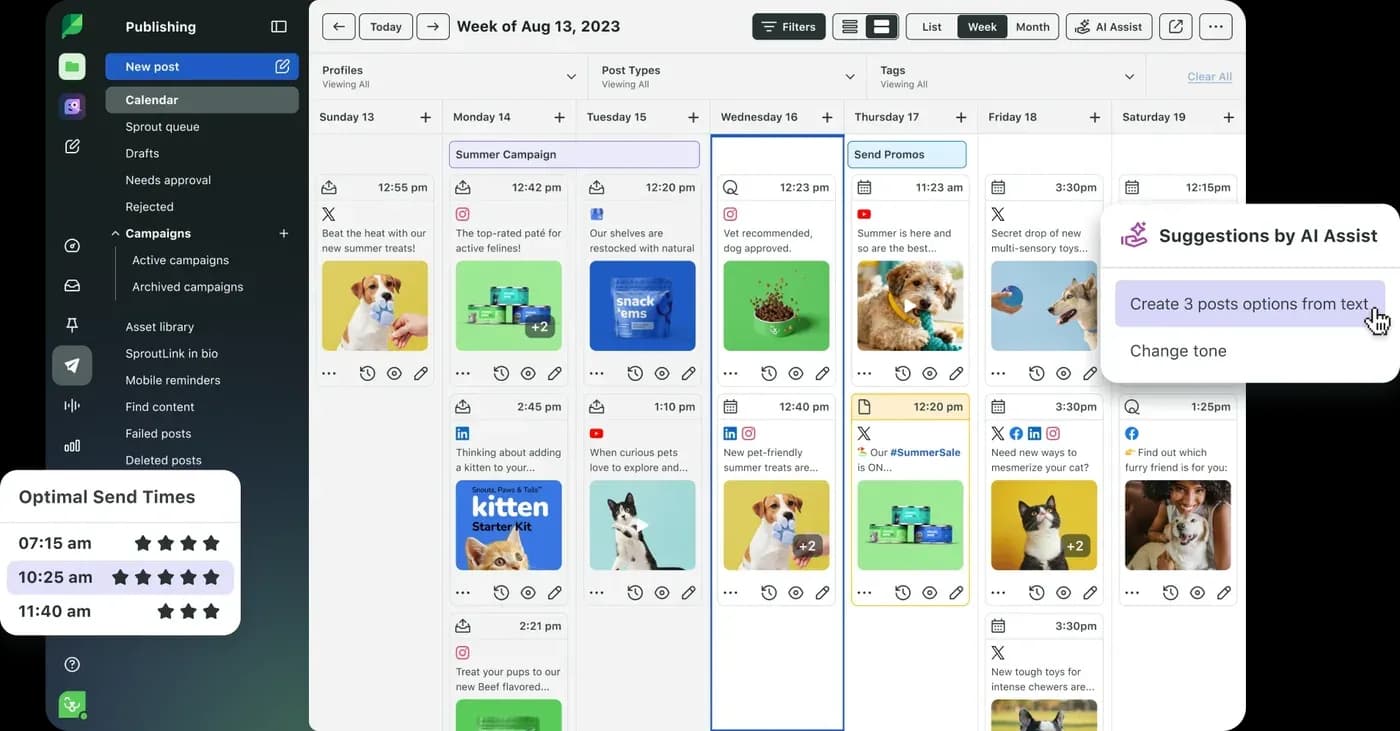Open ellipsis menu of Monday 2:45 pm post

[463, 592]
